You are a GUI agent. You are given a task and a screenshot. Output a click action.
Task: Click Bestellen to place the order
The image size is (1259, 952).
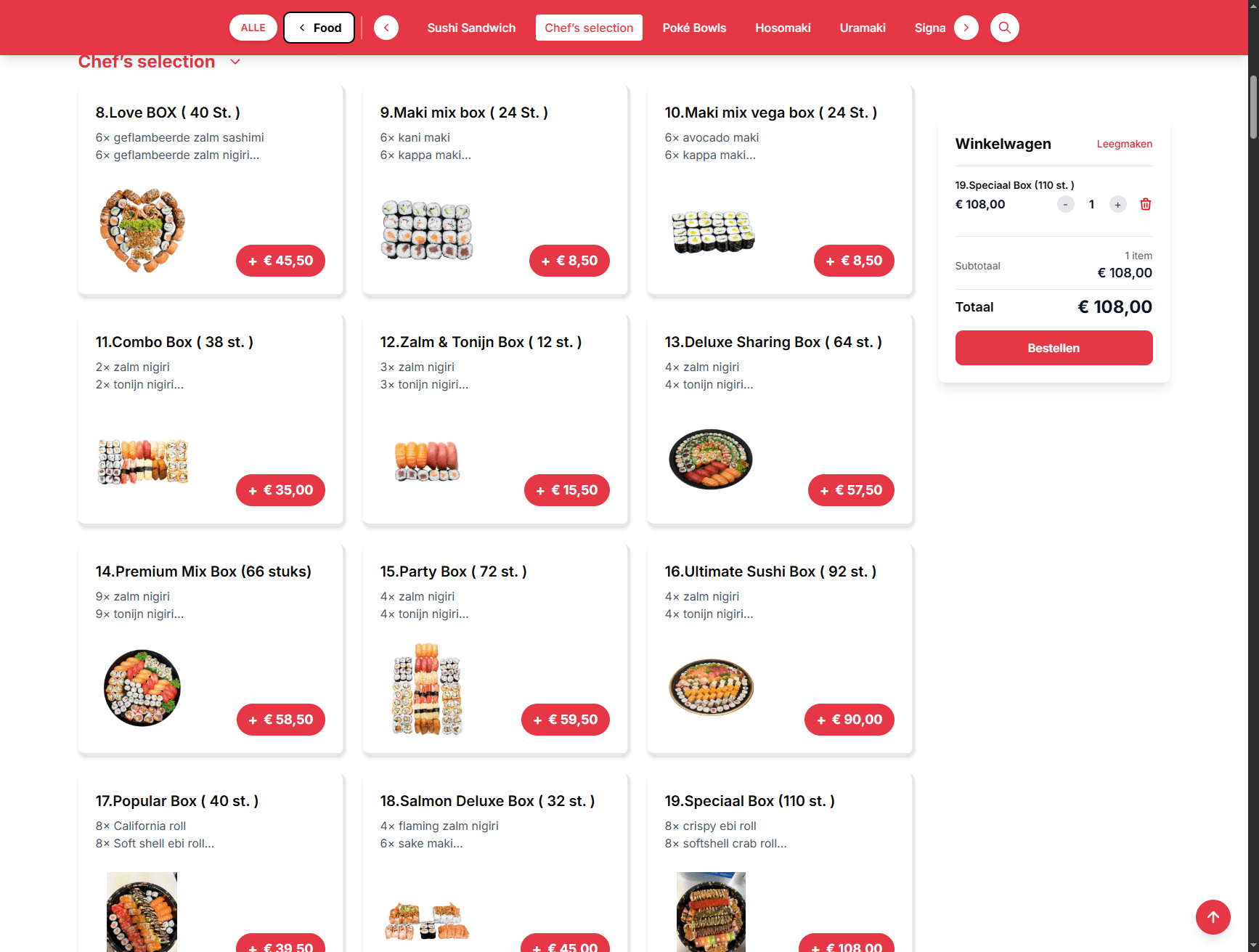[1054, 348]
